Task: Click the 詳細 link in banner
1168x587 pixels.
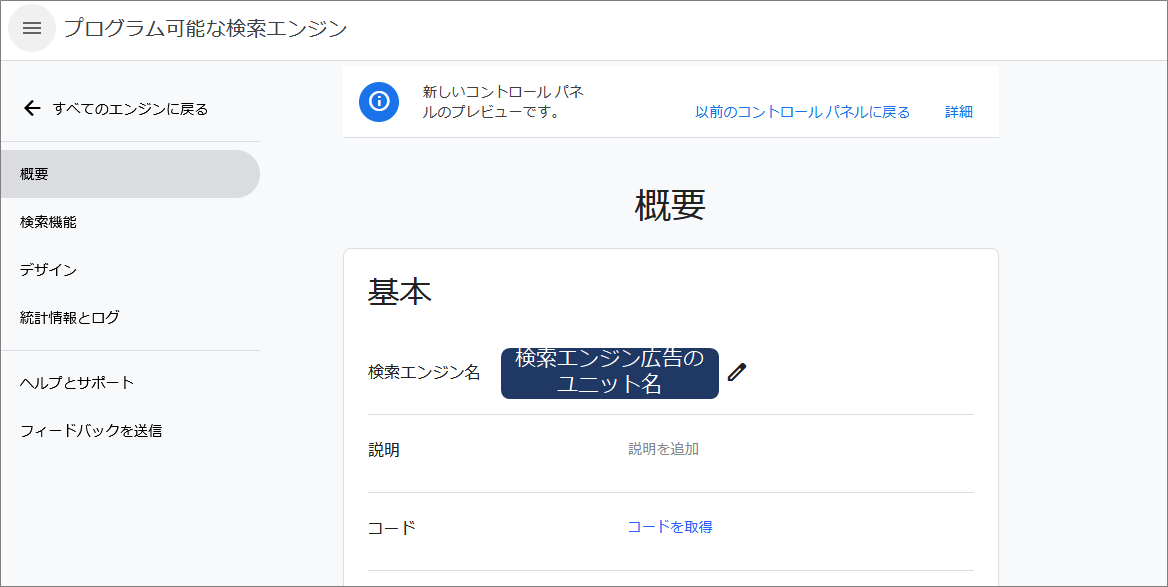Action: pos(958,112)
